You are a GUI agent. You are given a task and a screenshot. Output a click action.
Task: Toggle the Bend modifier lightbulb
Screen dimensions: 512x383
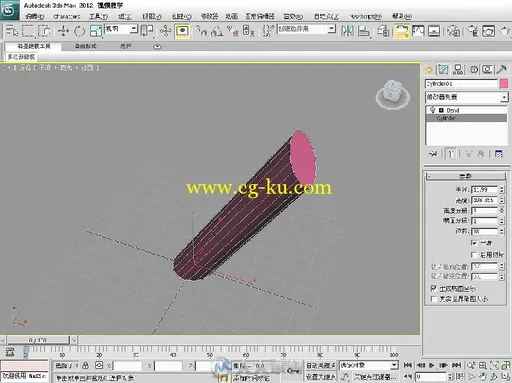(433, 110)
